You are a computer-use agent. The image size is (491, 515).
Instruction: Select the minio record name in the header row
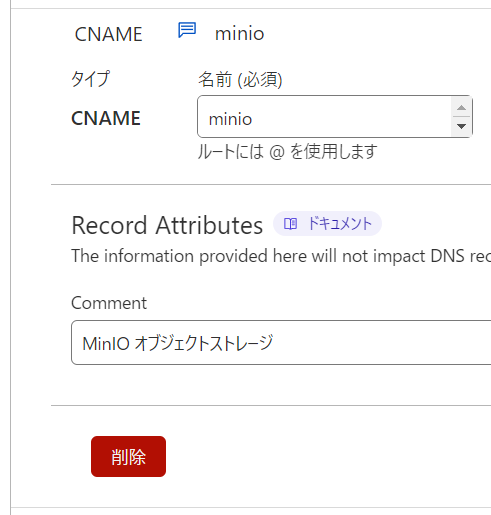tap(240, 34)
